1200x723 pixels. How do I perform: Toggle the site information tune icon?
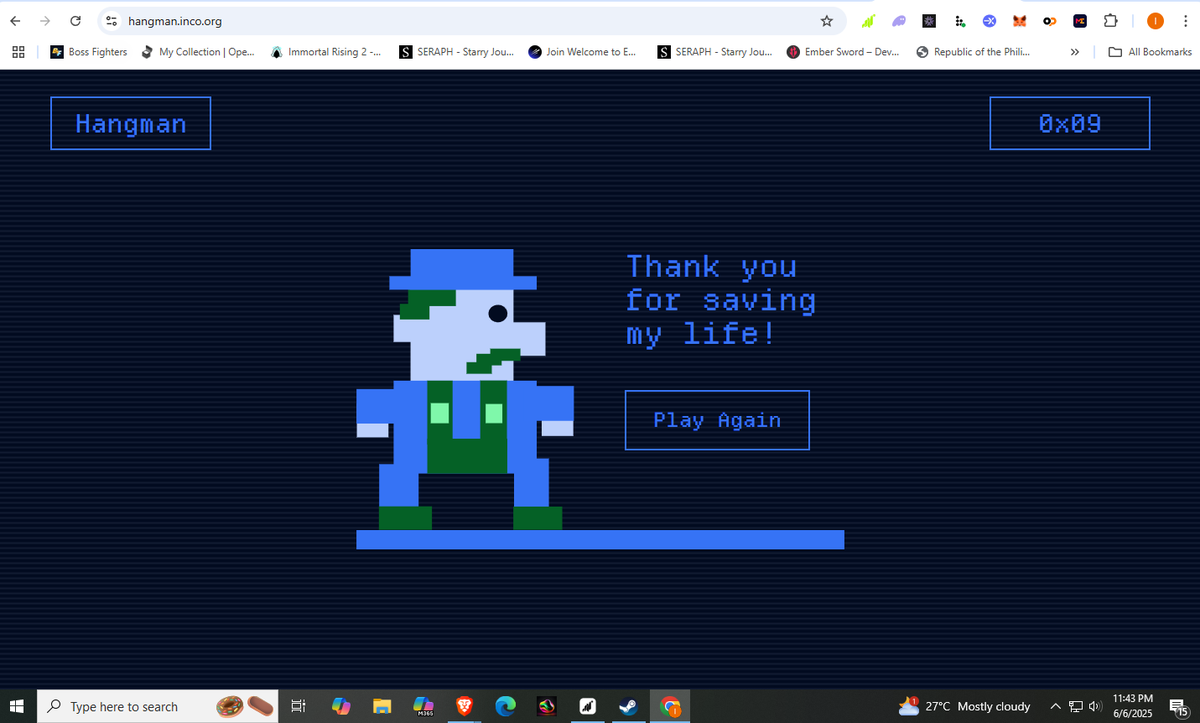point(110,20)
